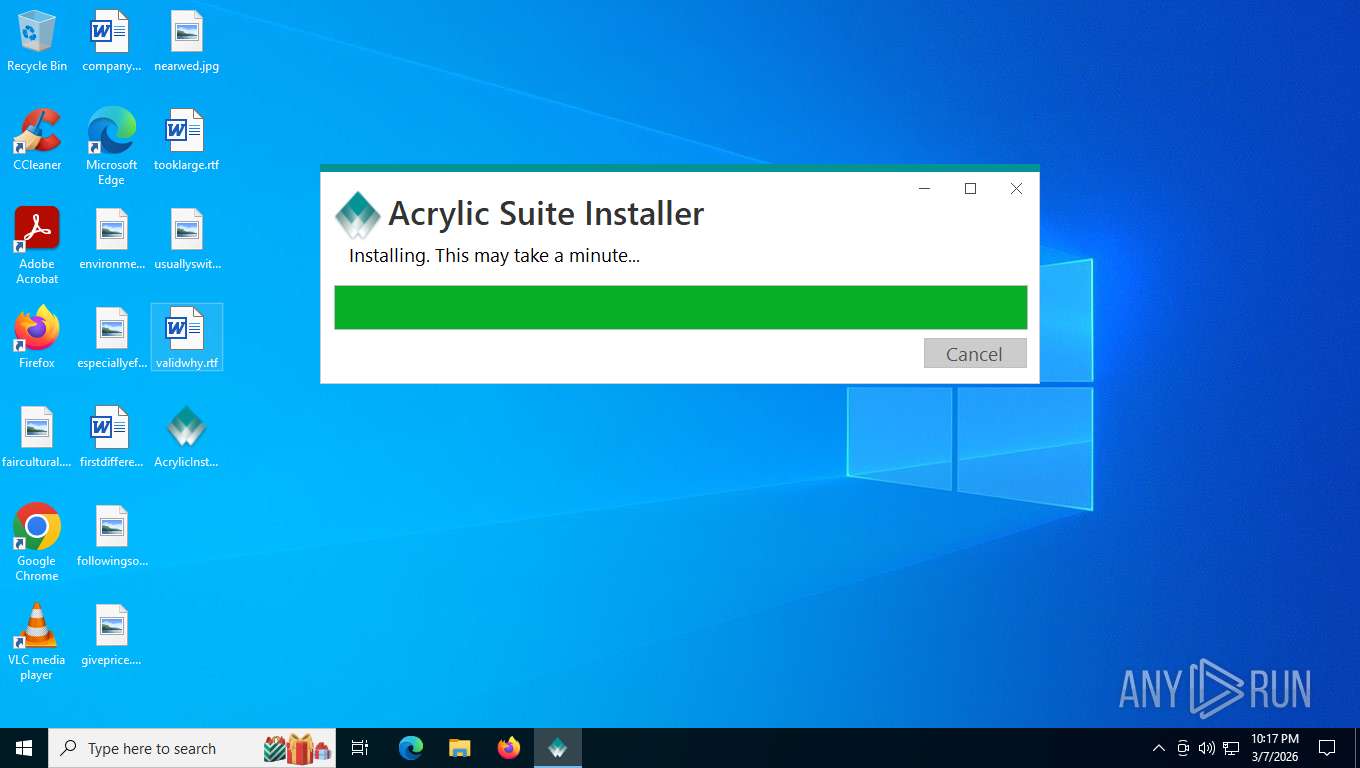
Task: Open Firefox from the taskbar
Action: [509, 748]
